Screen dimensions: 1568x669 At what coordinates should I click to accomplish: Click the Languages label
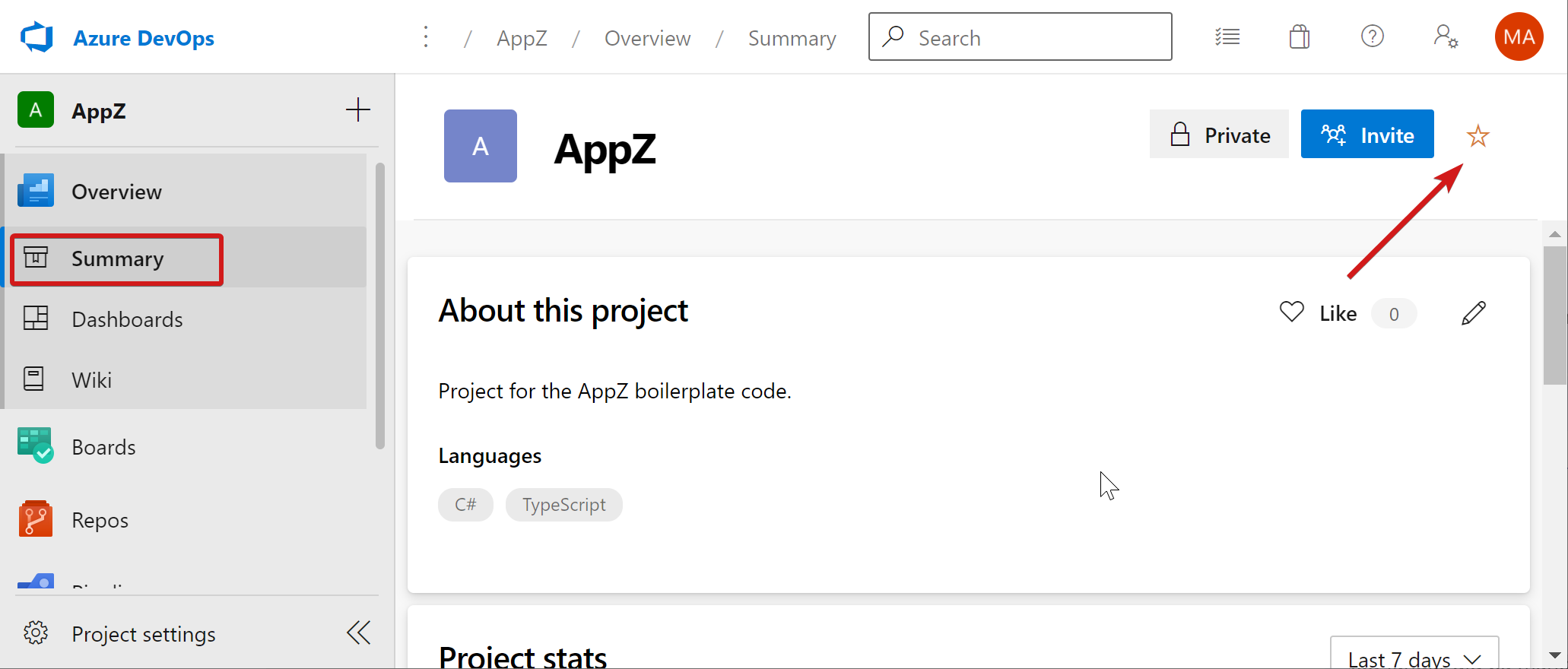pyautogui.click(x=490, y=455)
